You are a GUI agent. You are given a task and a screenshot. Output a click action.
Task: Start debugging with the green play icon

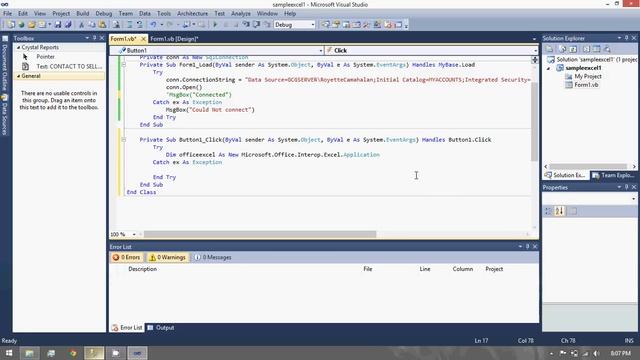coord(215,25)
